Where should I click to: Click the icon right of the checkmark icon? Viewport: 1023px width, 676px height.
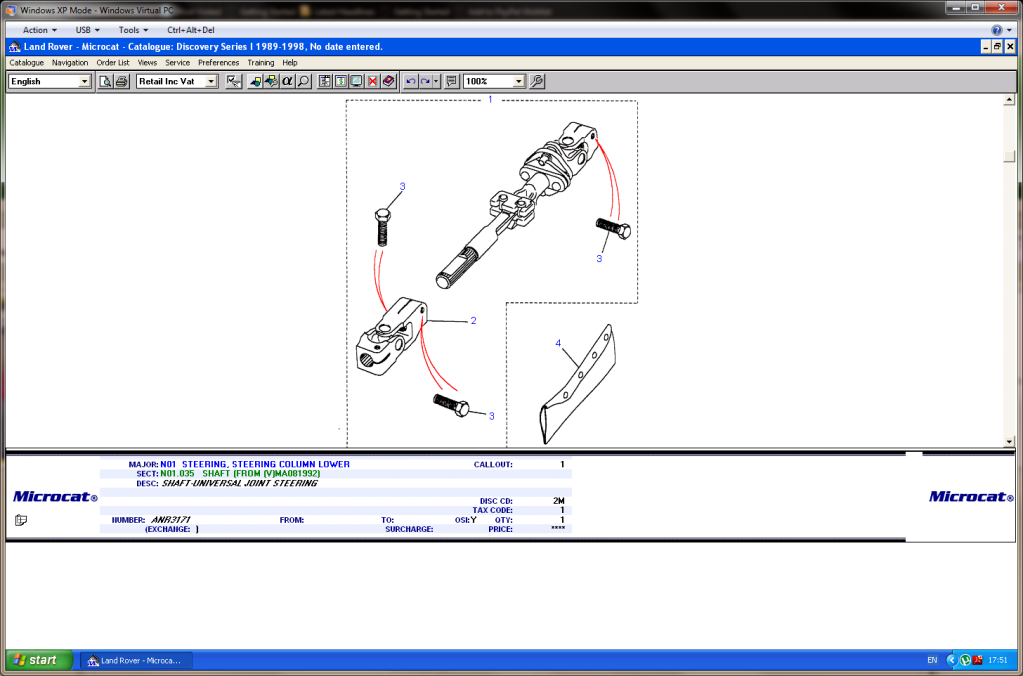point(255,82)
